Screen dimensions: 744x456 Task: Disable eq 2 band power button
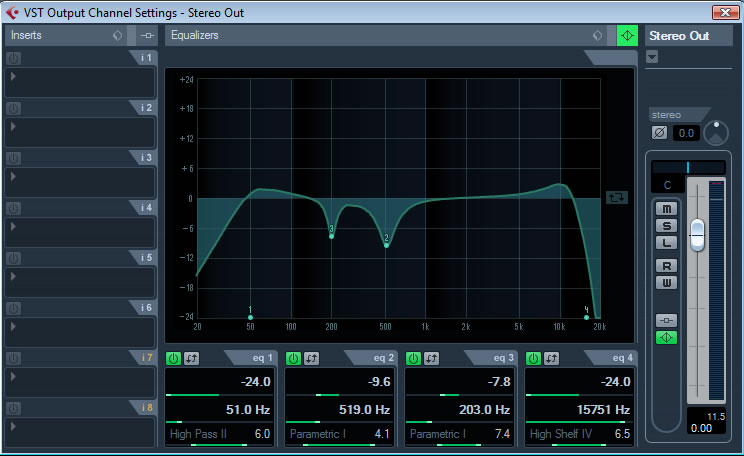(x=293, y=358)
